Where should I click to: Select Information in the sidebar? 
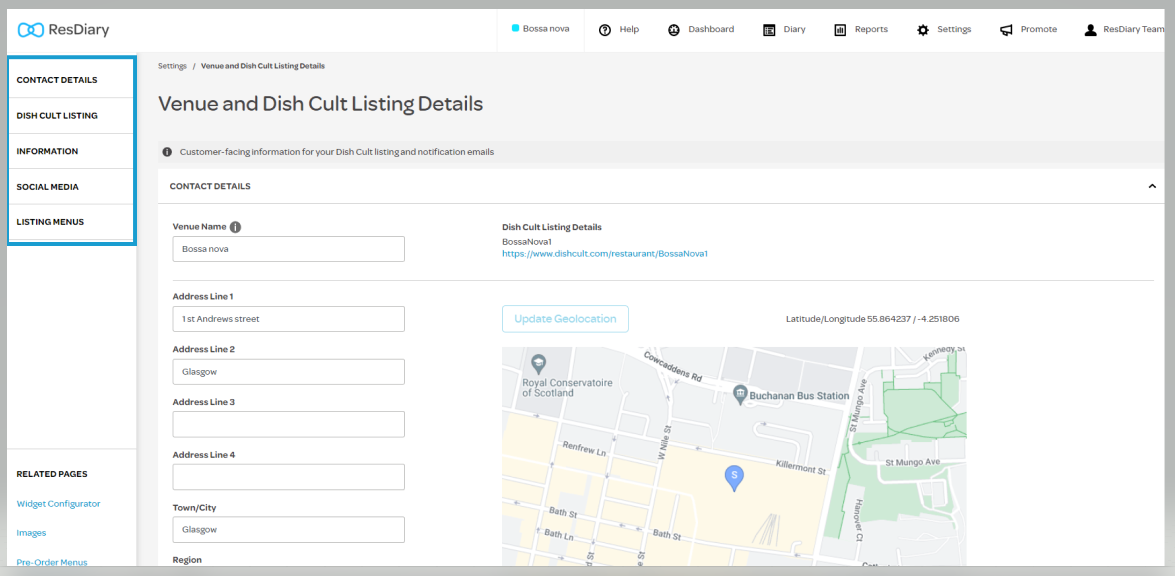click(71, 151)
